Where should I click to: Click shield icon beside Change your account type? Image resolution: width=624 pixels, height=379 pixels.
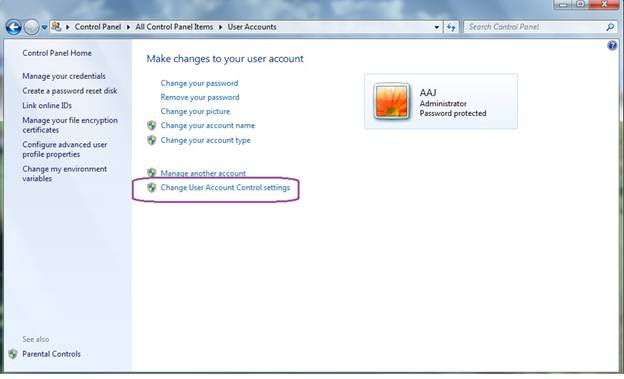[x=152, y=140]
